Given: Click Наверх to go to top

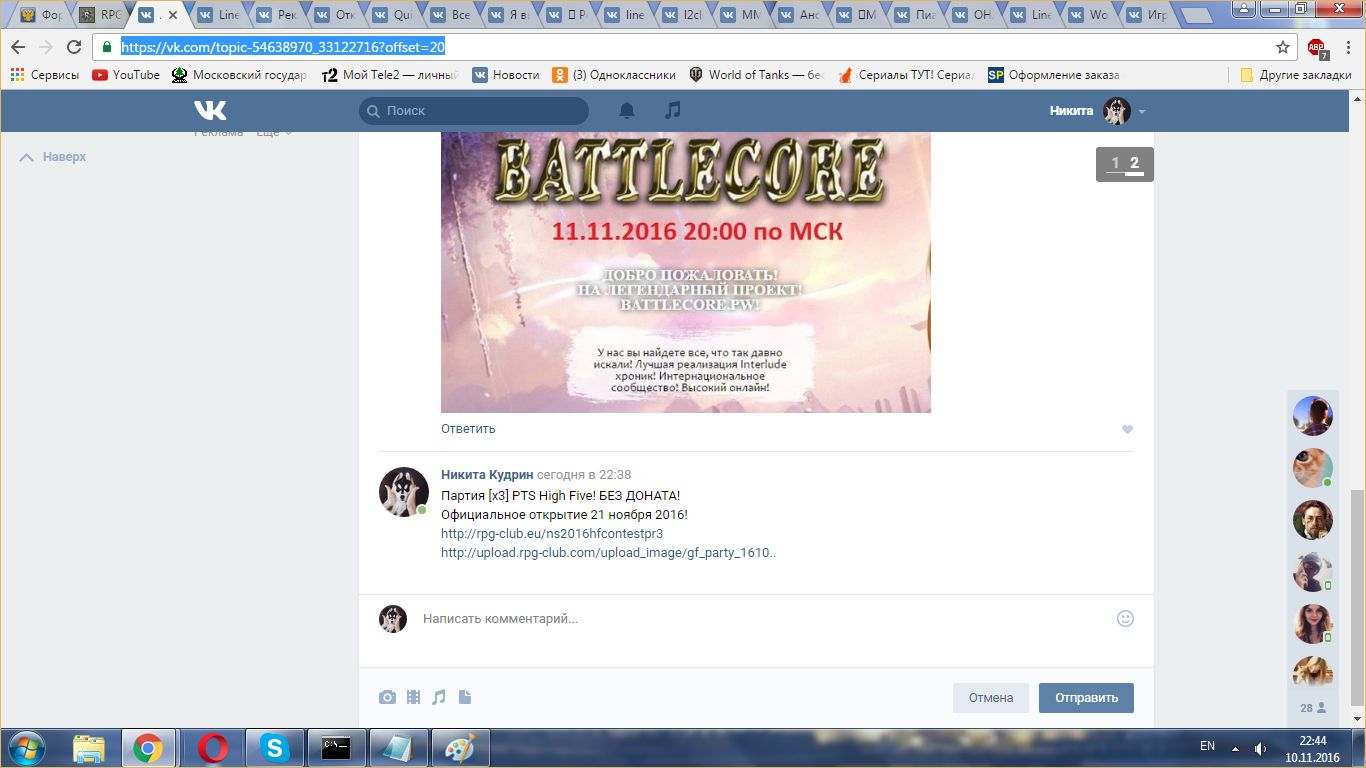Looking at the screenshot, I should [54, 157].
